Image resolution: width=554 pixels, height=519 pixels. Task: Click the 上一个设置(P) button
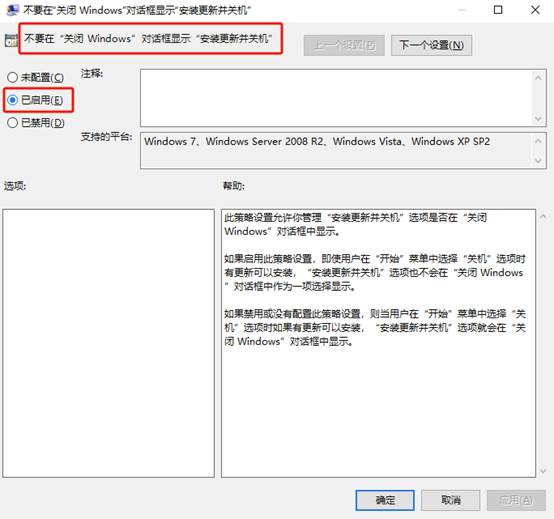(x=344, y=45)
